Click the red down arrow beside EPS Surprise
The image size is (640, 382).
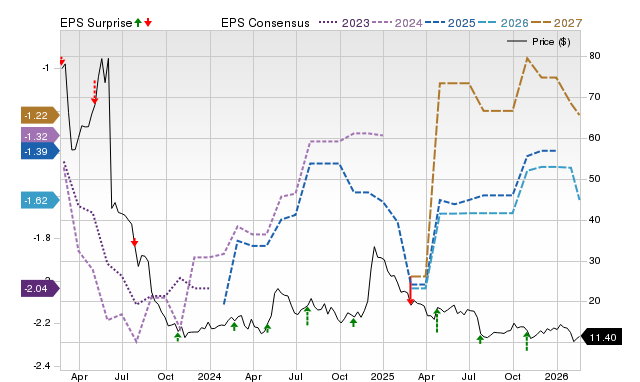tap(148, 23)
